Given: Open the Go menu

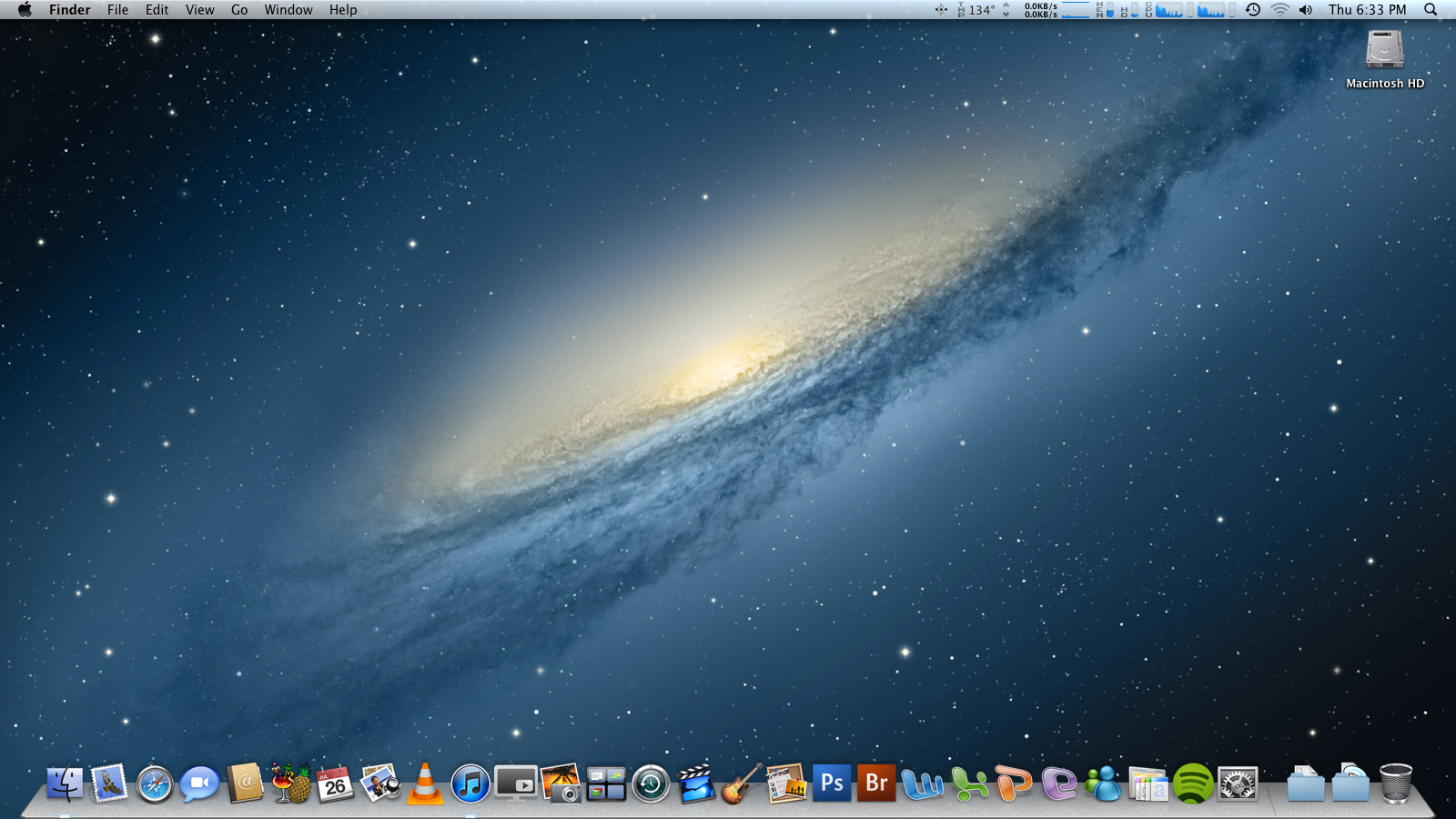Looking at the screenshot, I should [x=239, y=10].
